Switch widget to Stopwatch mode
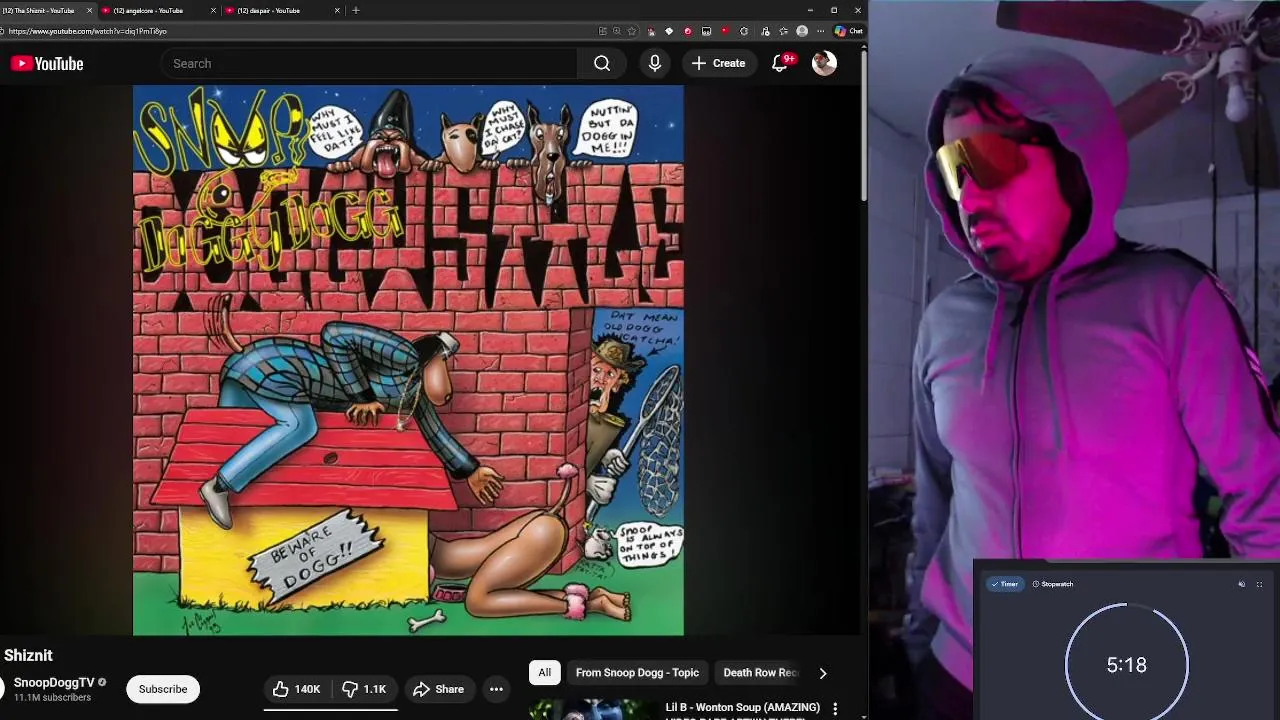1280x720 pixels. pos(1053,584)
